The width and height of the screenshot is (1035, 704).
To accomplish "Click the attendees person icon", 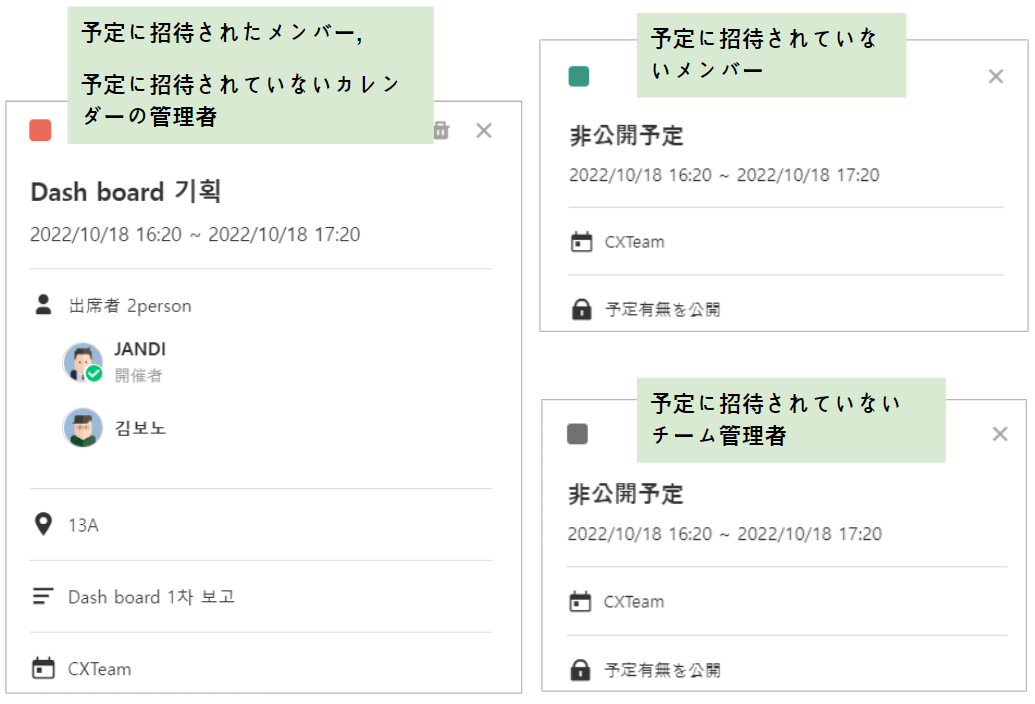I will pos(43,305).
